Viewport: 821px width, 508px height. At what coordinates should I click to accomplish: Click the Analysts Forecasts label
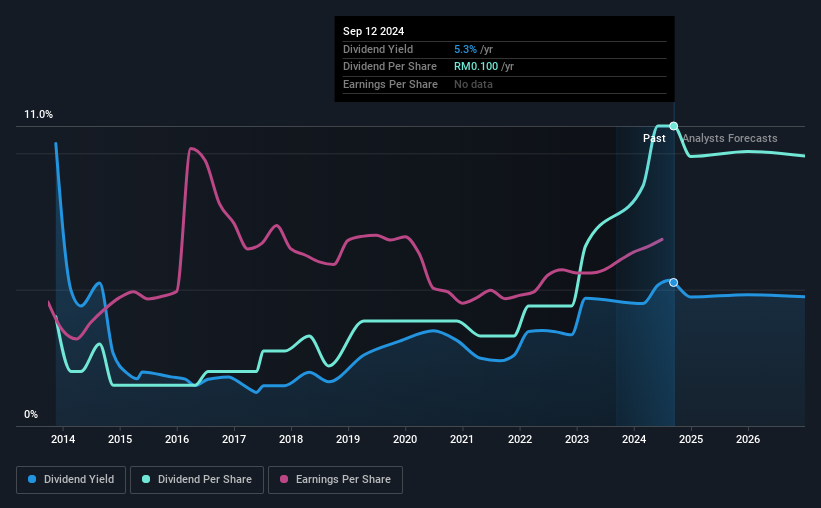pos(730,138)
